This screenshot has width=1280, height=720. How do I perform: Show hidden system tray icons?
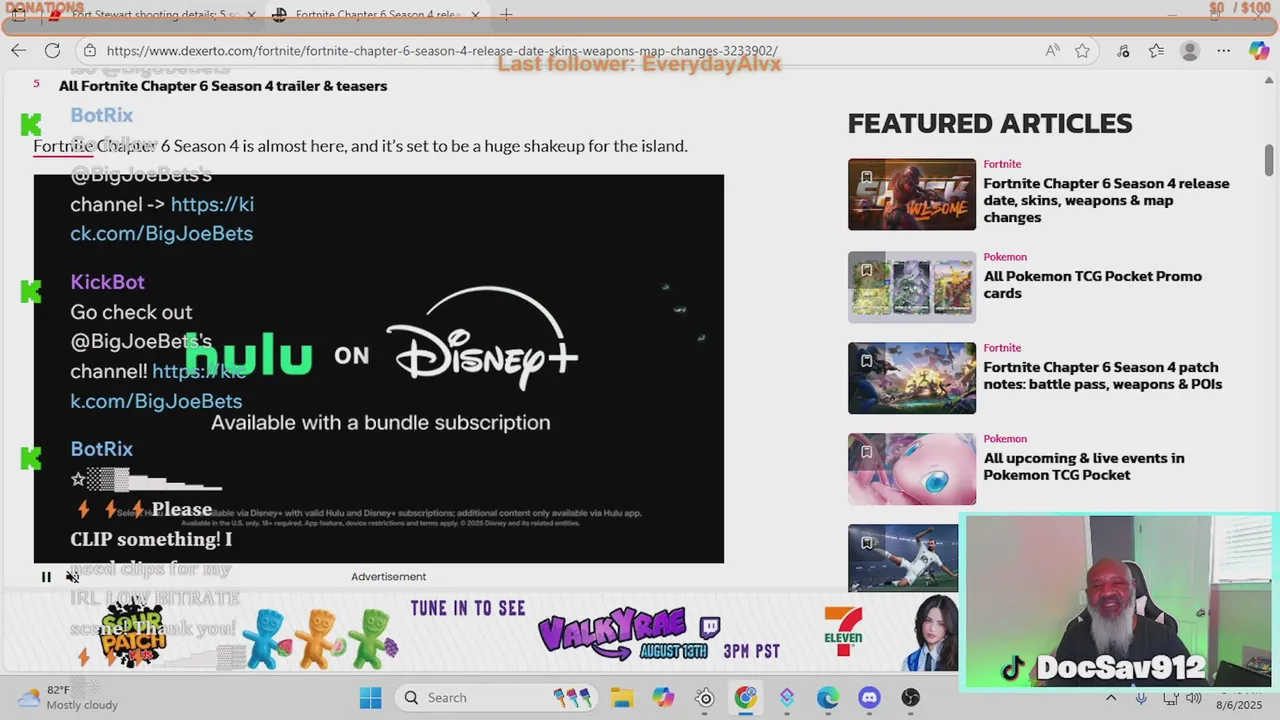[x=1111, y=698]
